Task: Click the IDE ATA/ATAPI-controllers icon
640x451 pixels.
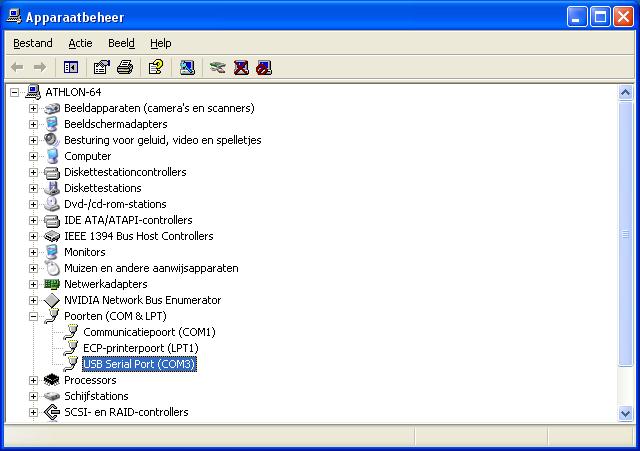Action: click(52, 220)
